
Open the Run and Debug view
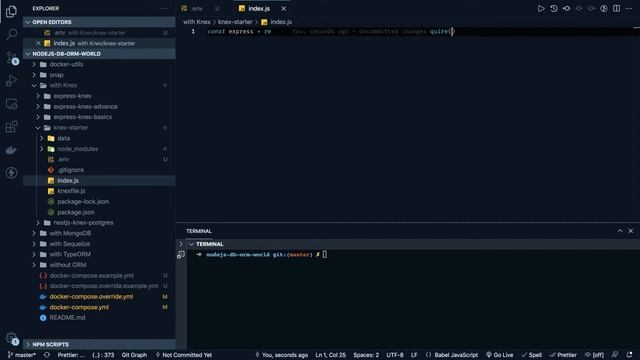coord(11,81)
